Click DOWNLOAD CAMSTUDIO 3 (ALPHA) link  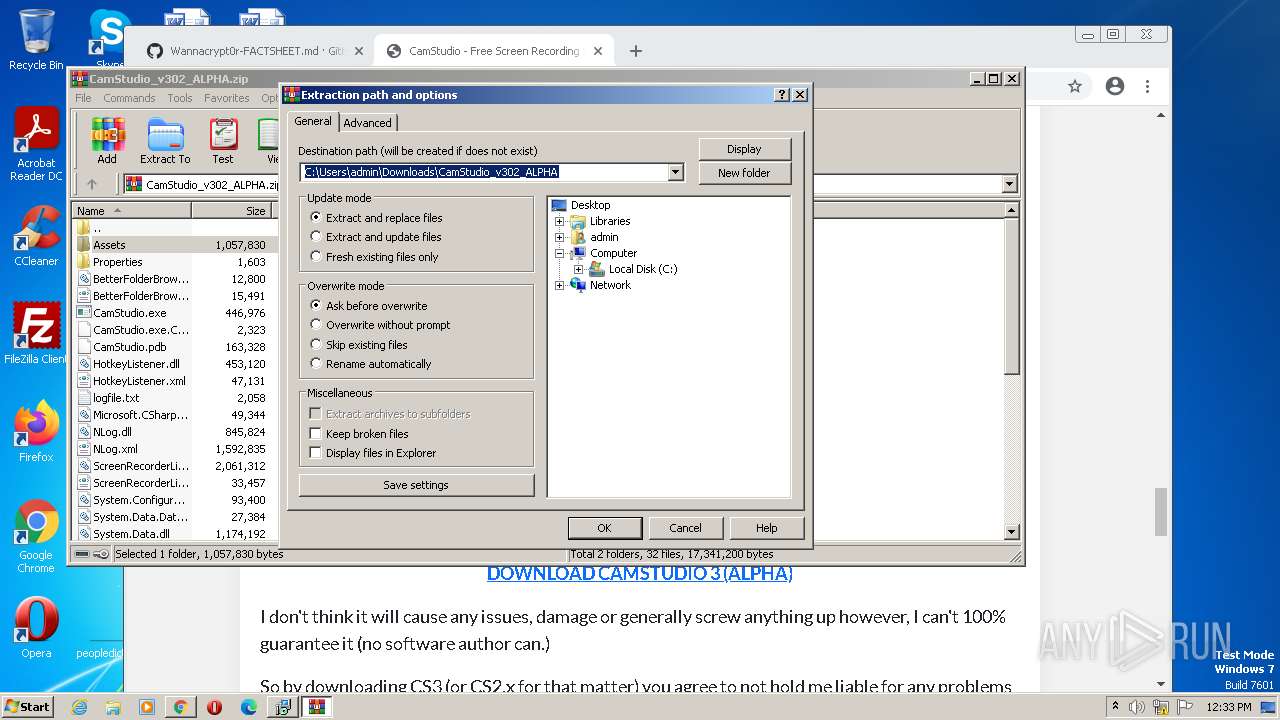[640, 573]
